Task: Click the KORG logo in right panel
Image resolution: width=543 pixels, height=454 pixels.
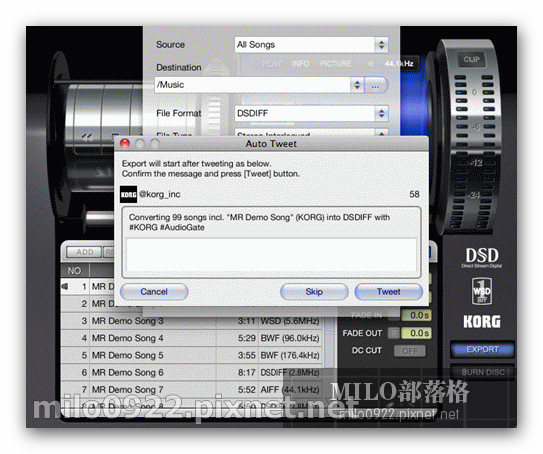Action: 482,321
